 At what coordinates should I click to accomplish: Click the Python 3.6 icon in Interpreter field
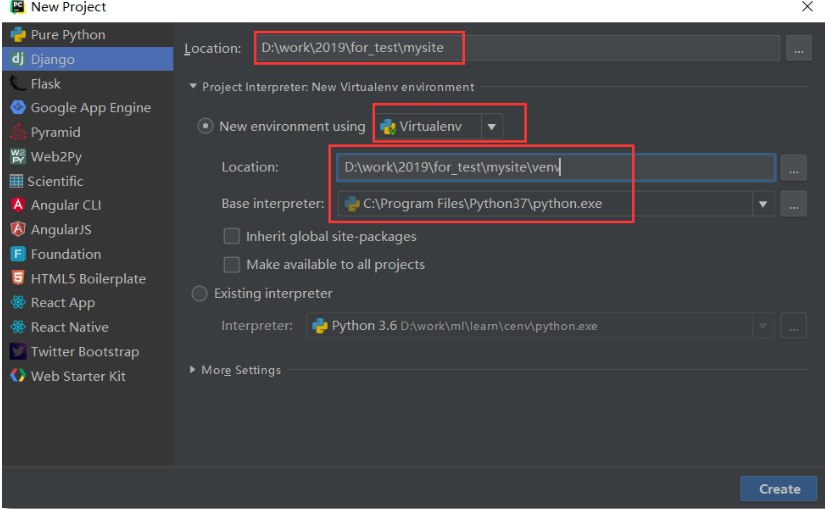(320, 326)
